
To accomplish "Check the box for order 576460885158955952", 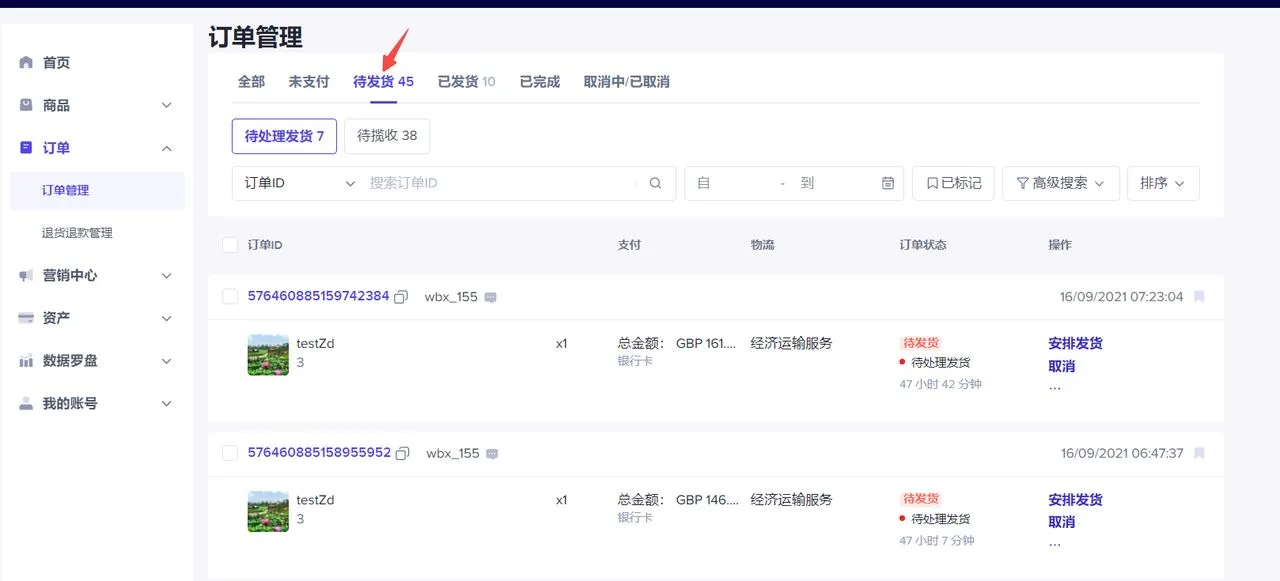I will [x=230, y=453].
